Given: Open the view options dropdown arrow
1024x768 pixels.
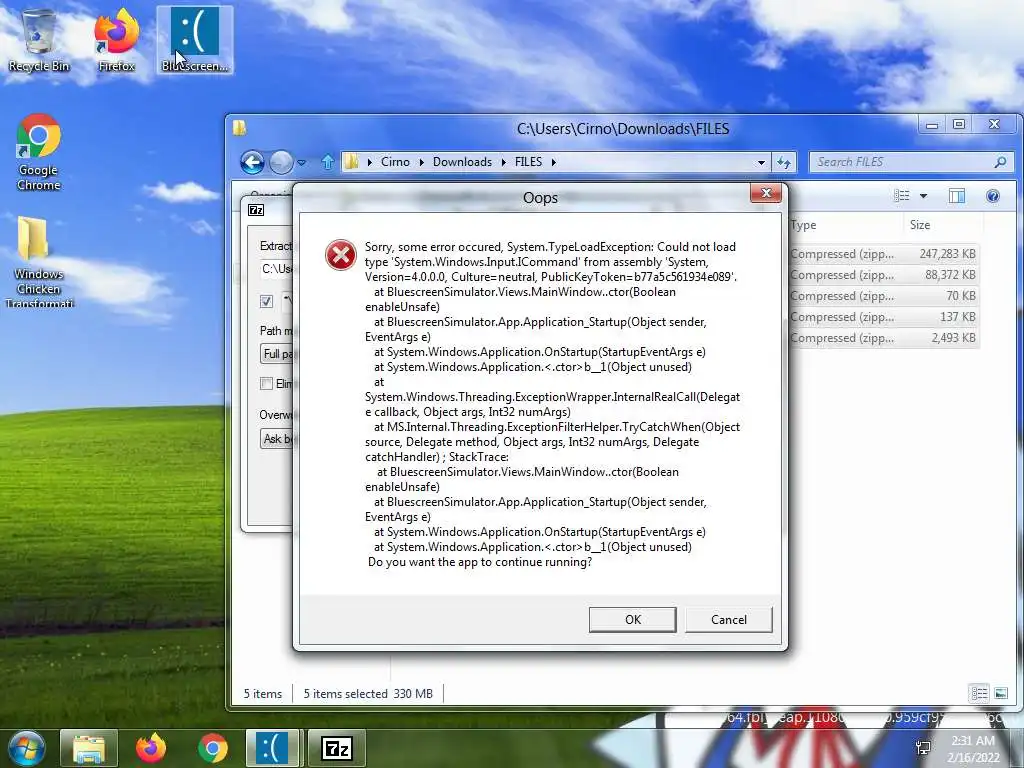Looking at the screenshot, I should click(923, 196).
